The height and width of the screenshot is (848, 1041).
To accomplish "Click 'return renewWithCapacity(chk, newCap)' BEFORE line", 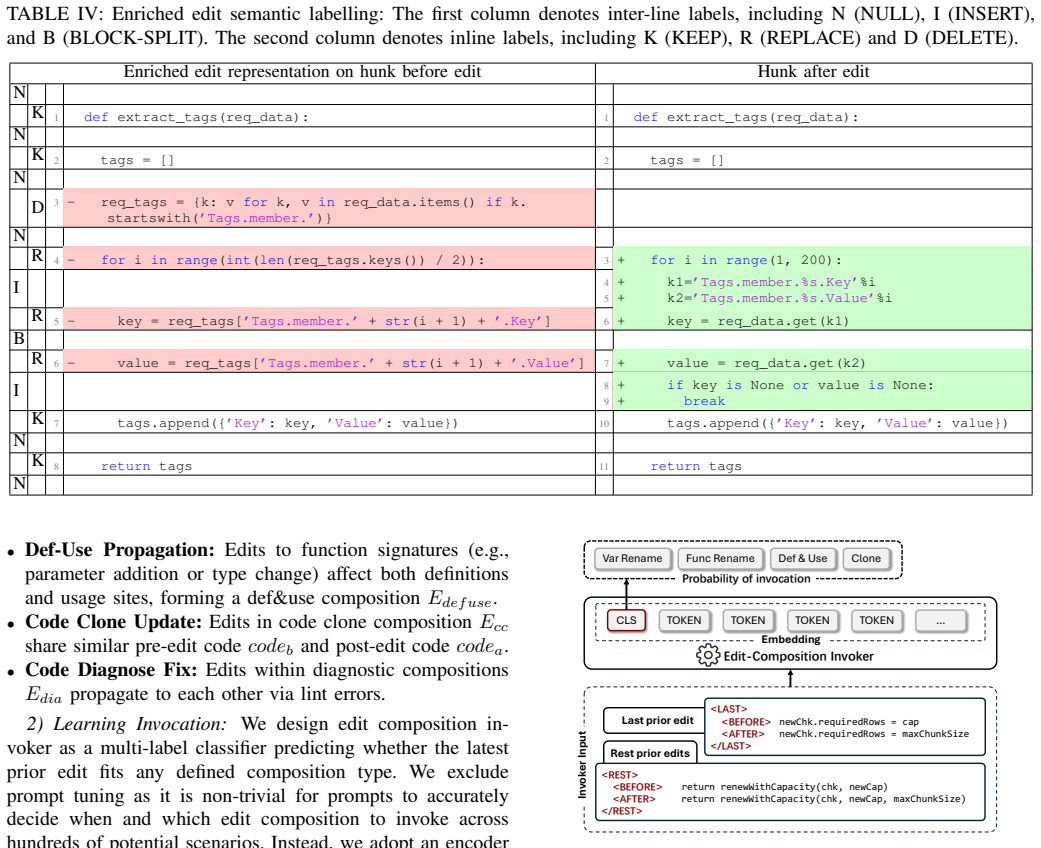I will tap(784, 787).
